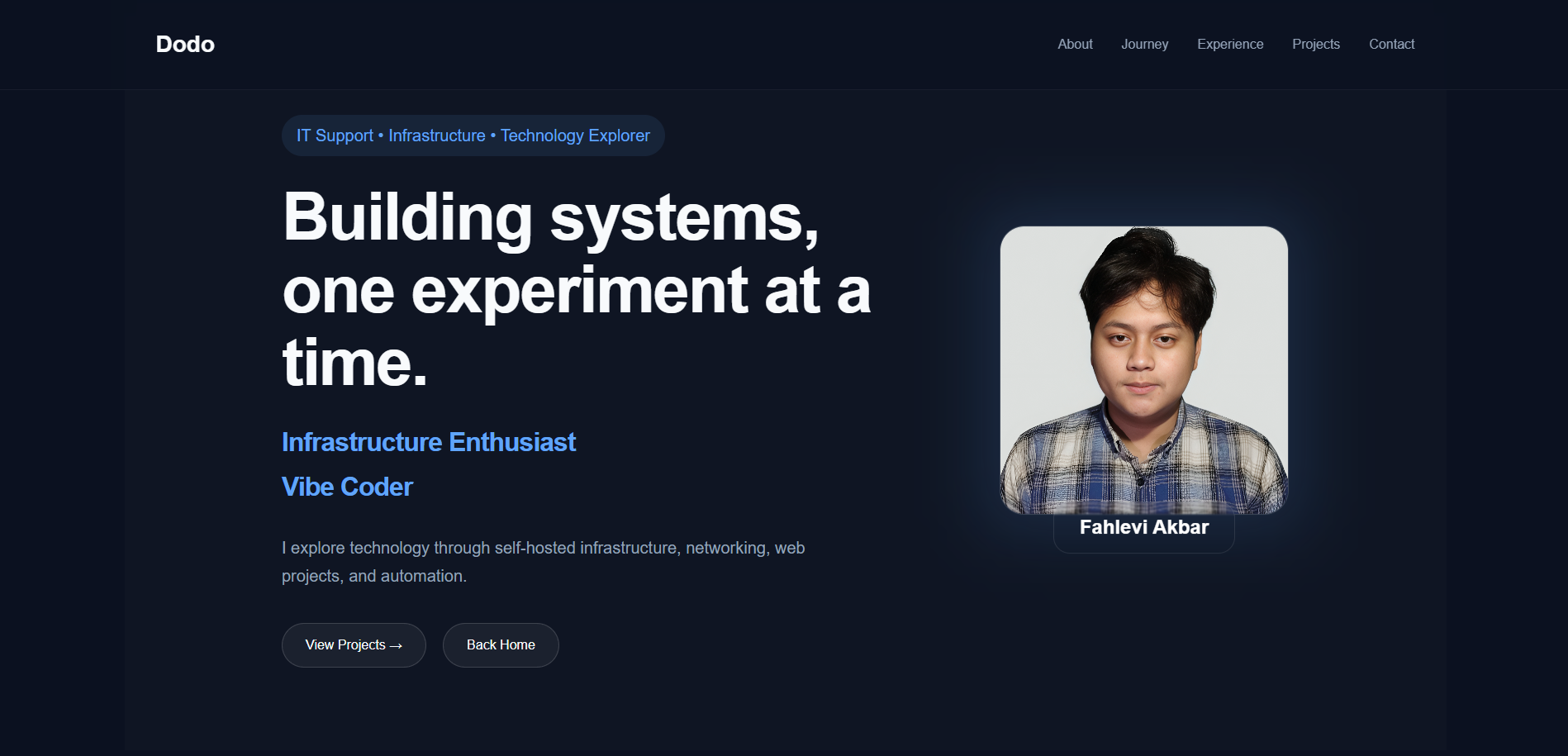
Task: Go to the Journey section
Action: 1144,44
